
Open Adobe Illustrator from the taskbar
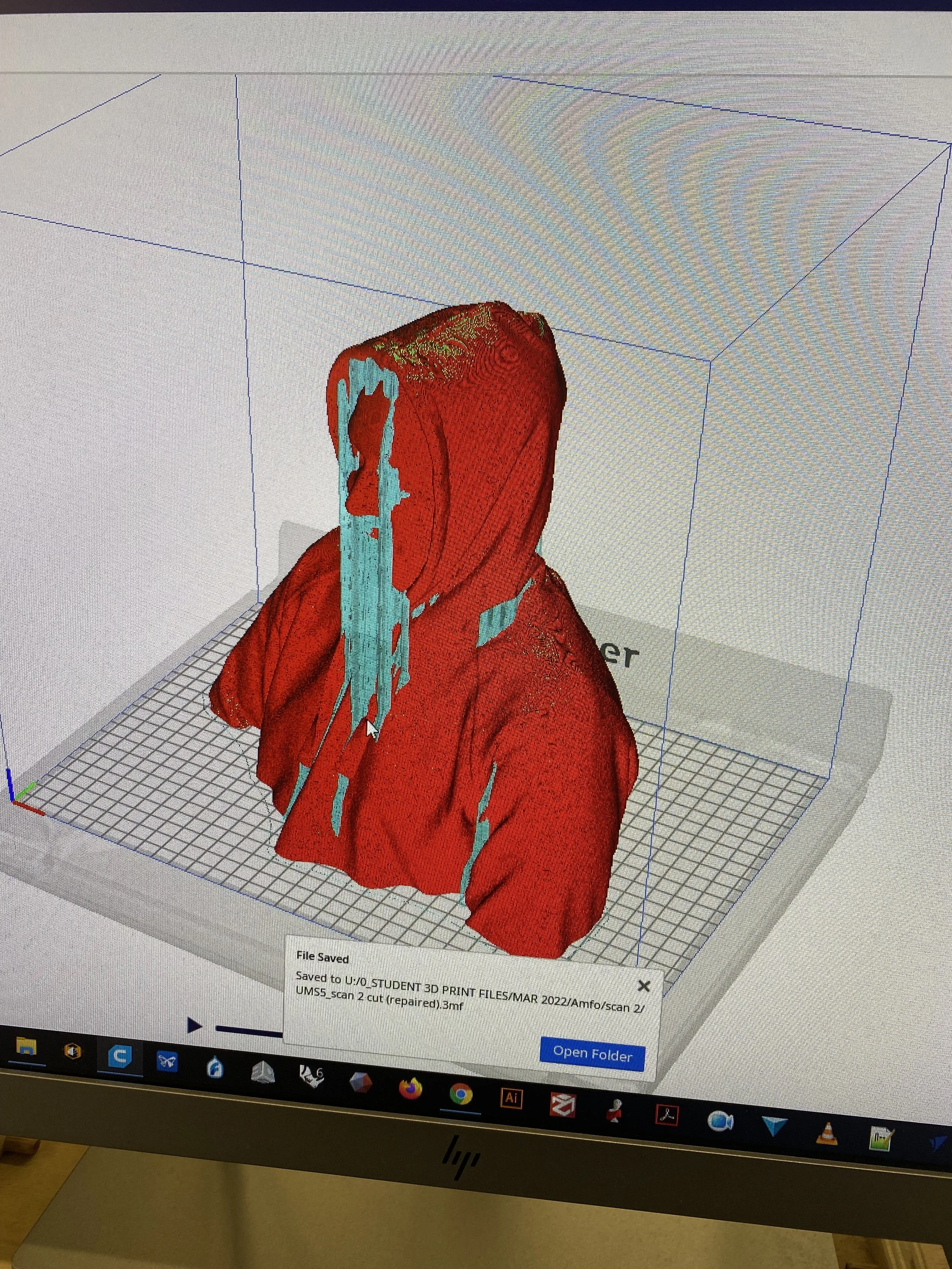point(511,1098)
